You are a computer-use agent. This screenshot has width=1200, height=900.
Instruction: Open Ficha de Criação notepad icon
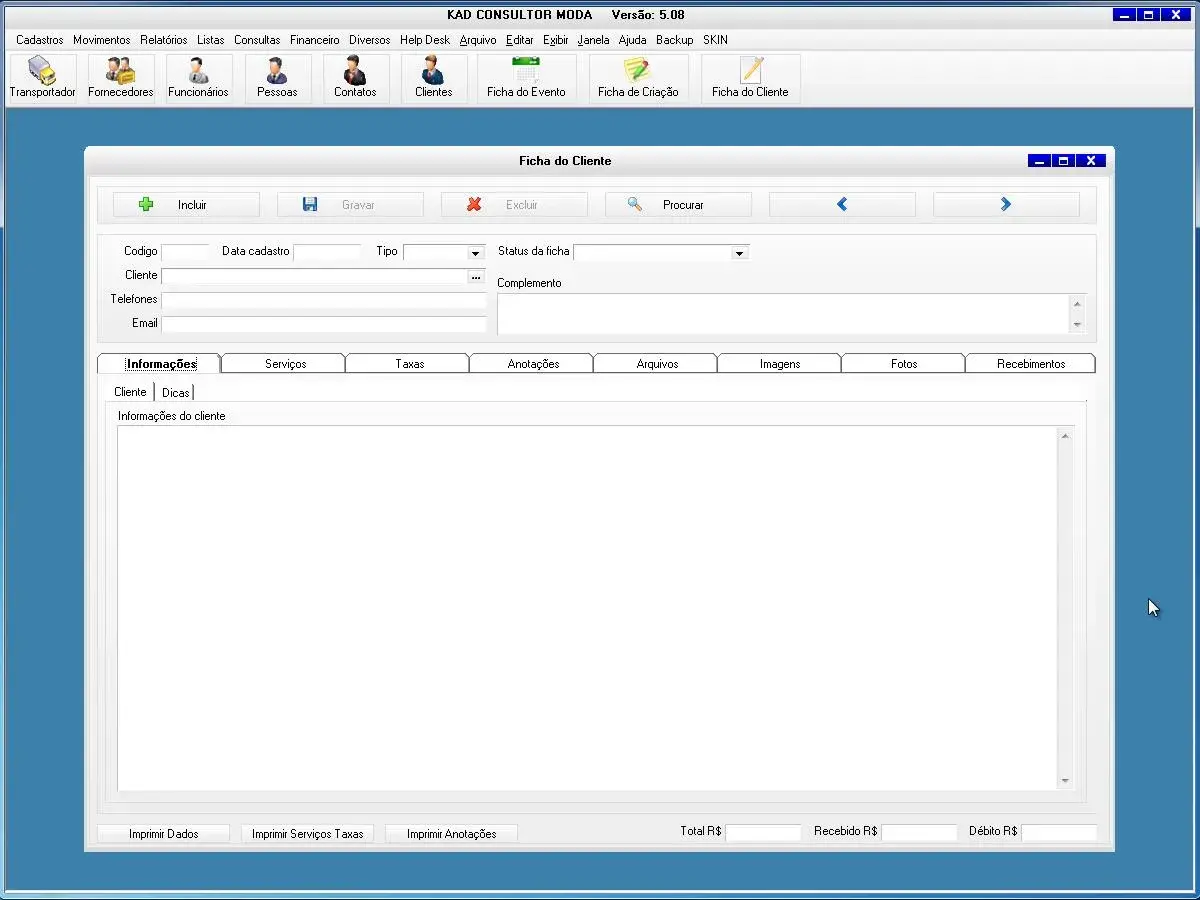(638, 72)
